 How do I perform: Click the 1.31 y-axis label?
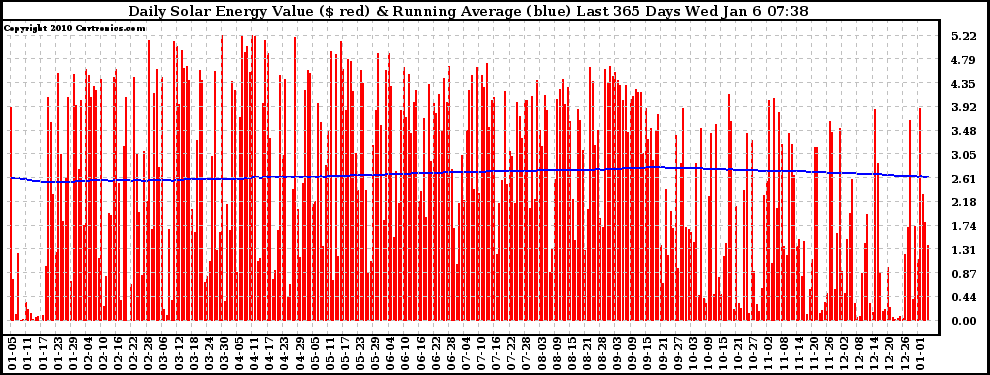coord(963,250)
